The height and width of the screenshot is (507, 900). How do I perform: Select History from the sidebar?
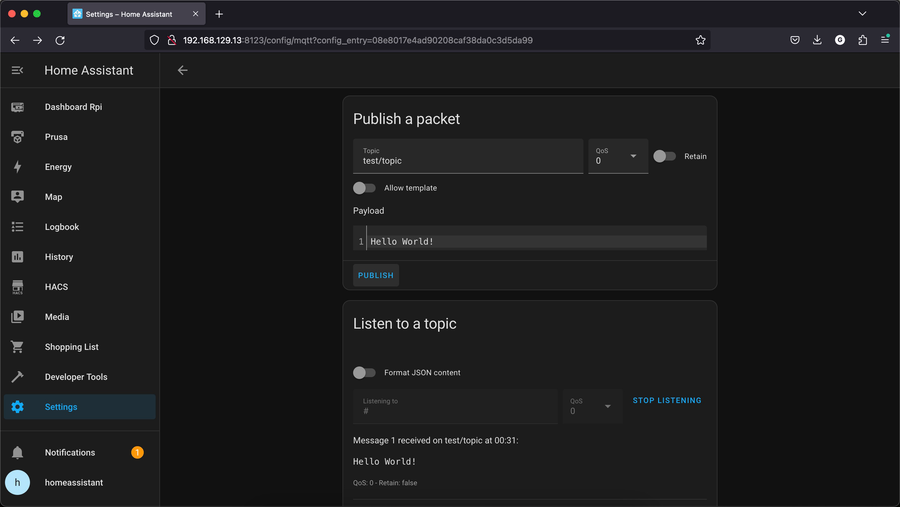point(59,257)
